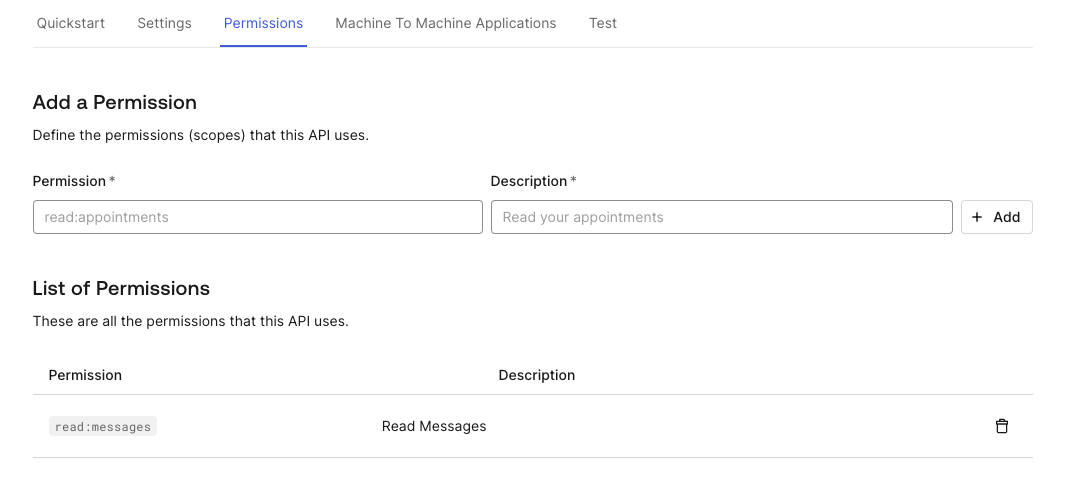Select the read:messages scope chip
Screen dimensions: 1082x484
click(103, 427)
